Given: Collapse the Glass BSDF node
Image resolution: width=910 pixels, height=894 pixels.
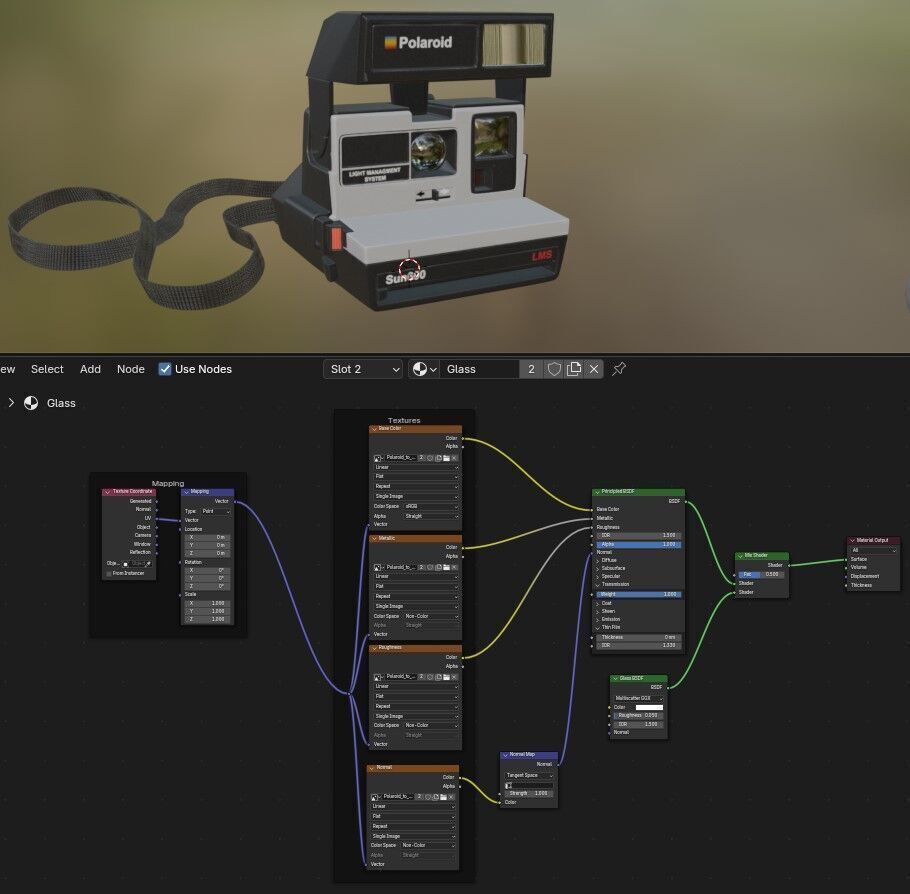Looking at the screenshot, I should 615,679.
